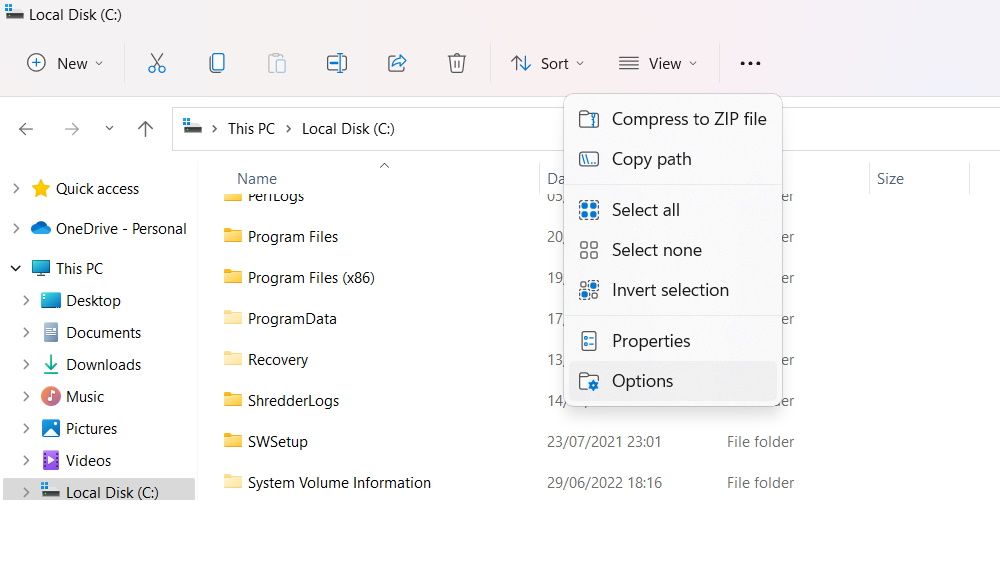The height and width of the screenshot is (586, 1000).
Task: Open the New dropdown button
Action: click(64, 63)
